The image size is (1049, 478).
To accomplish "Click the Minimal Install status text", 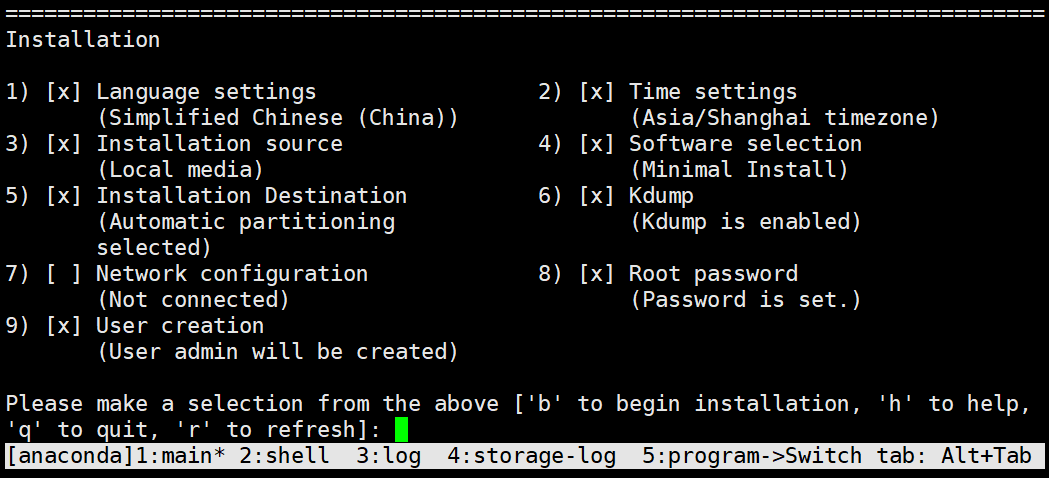I will [x=739, y=170].
